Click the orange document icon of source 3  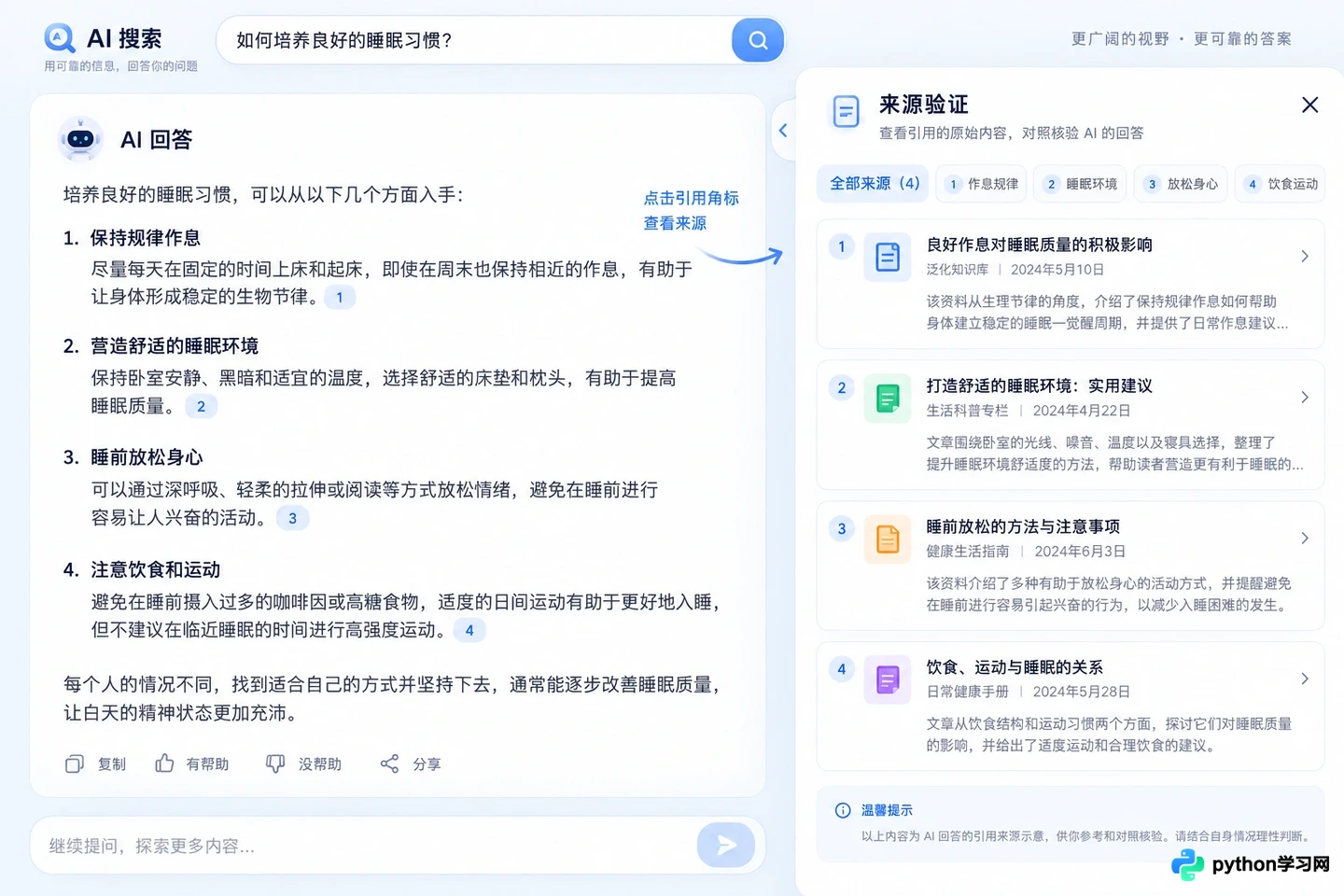coord(888,539)
